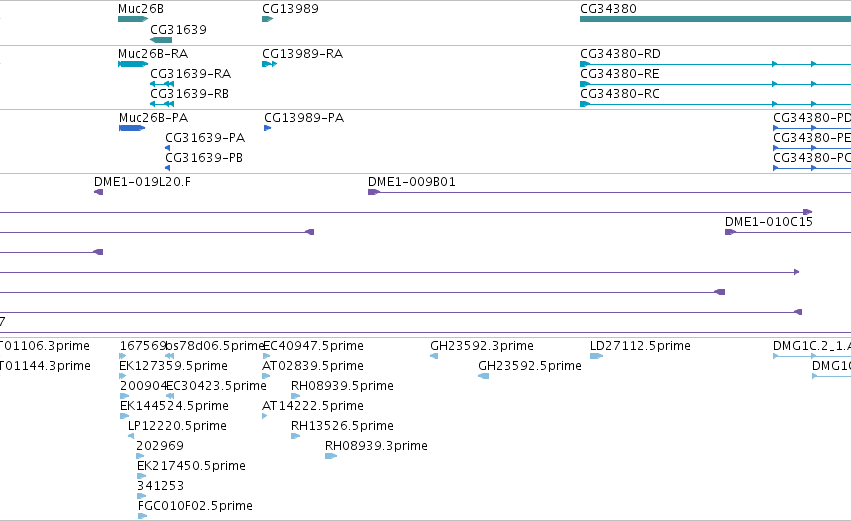
Task: Select CG34380-PE protein label
Action: point(812,137)
